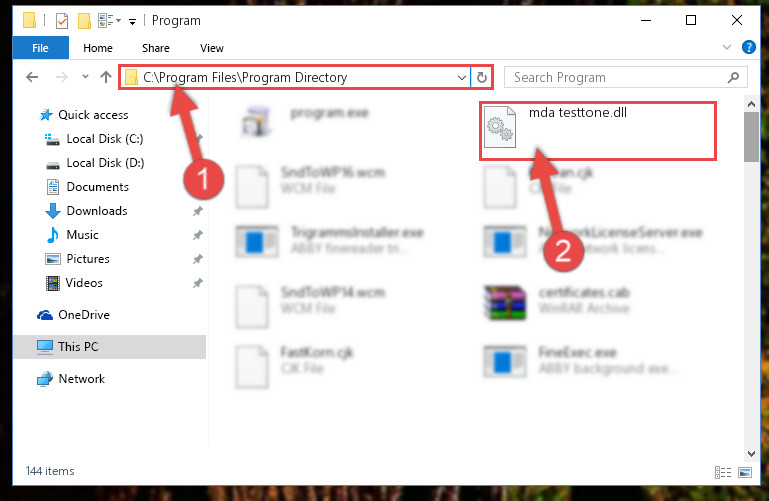Open the recent locations dropdown arrow
Viewport: 769px width, 501px height.
(85, 76)
